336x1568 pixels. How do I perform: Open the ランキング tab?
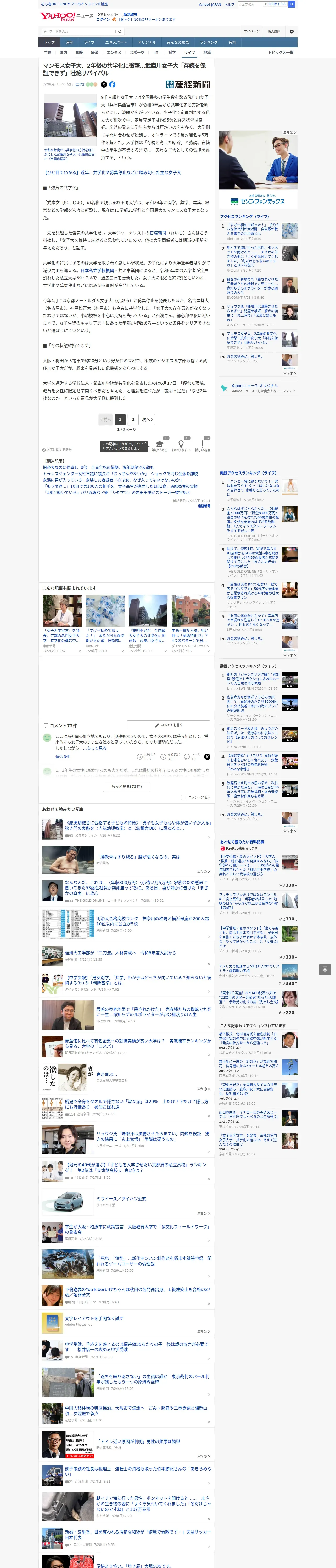coord(209,43)
